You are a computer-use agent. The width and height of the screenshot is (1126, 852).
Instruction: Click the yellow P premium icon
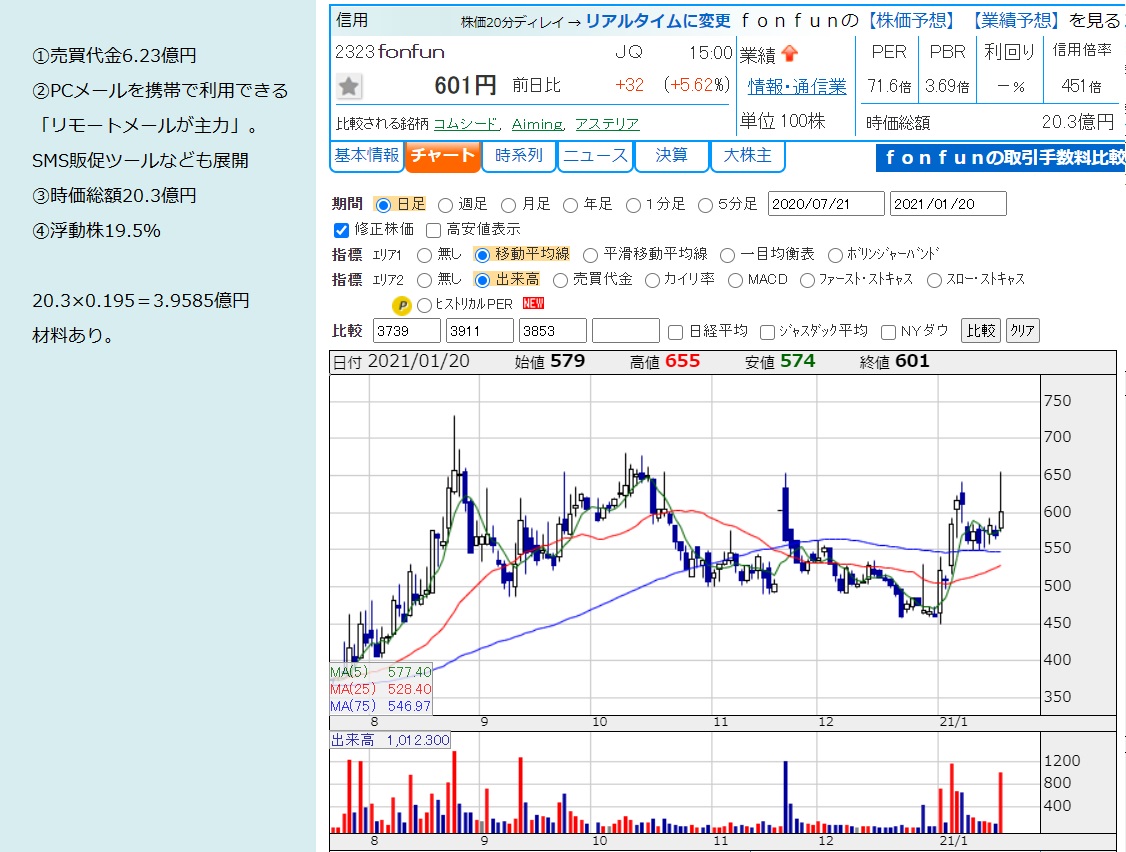tap(401, 305)
